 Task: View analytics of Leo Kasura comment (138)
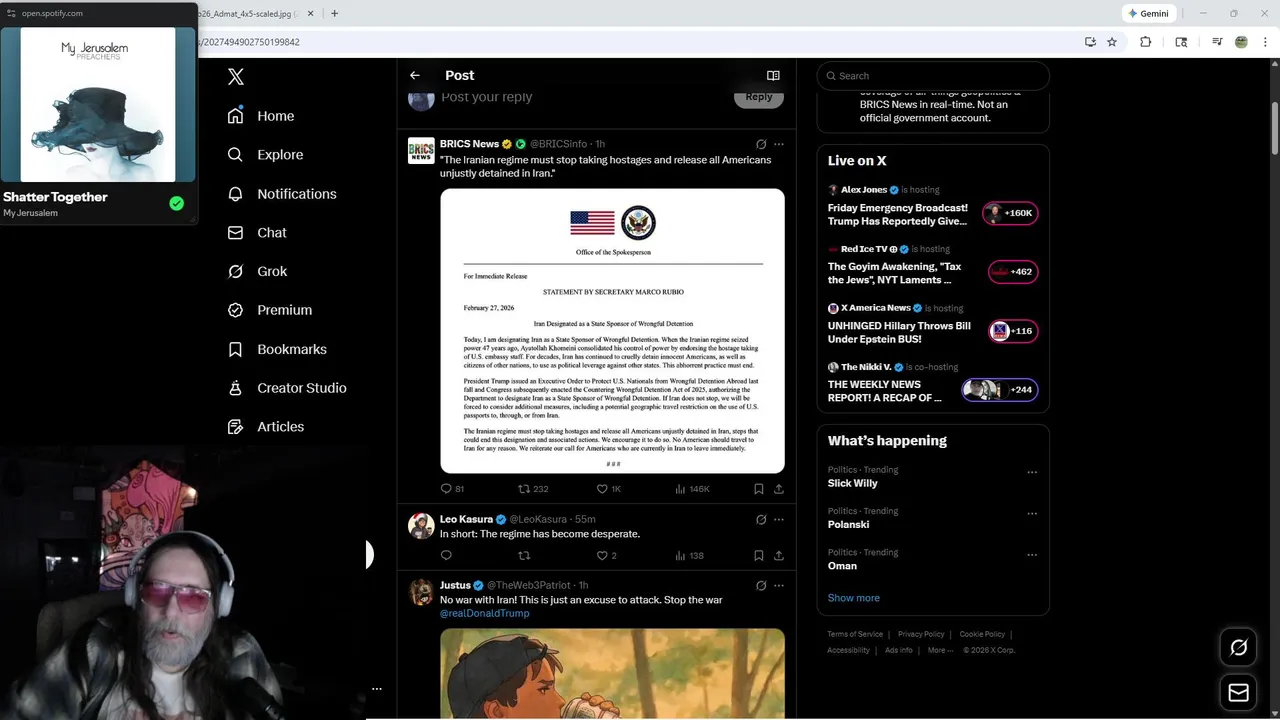[689, 555]
